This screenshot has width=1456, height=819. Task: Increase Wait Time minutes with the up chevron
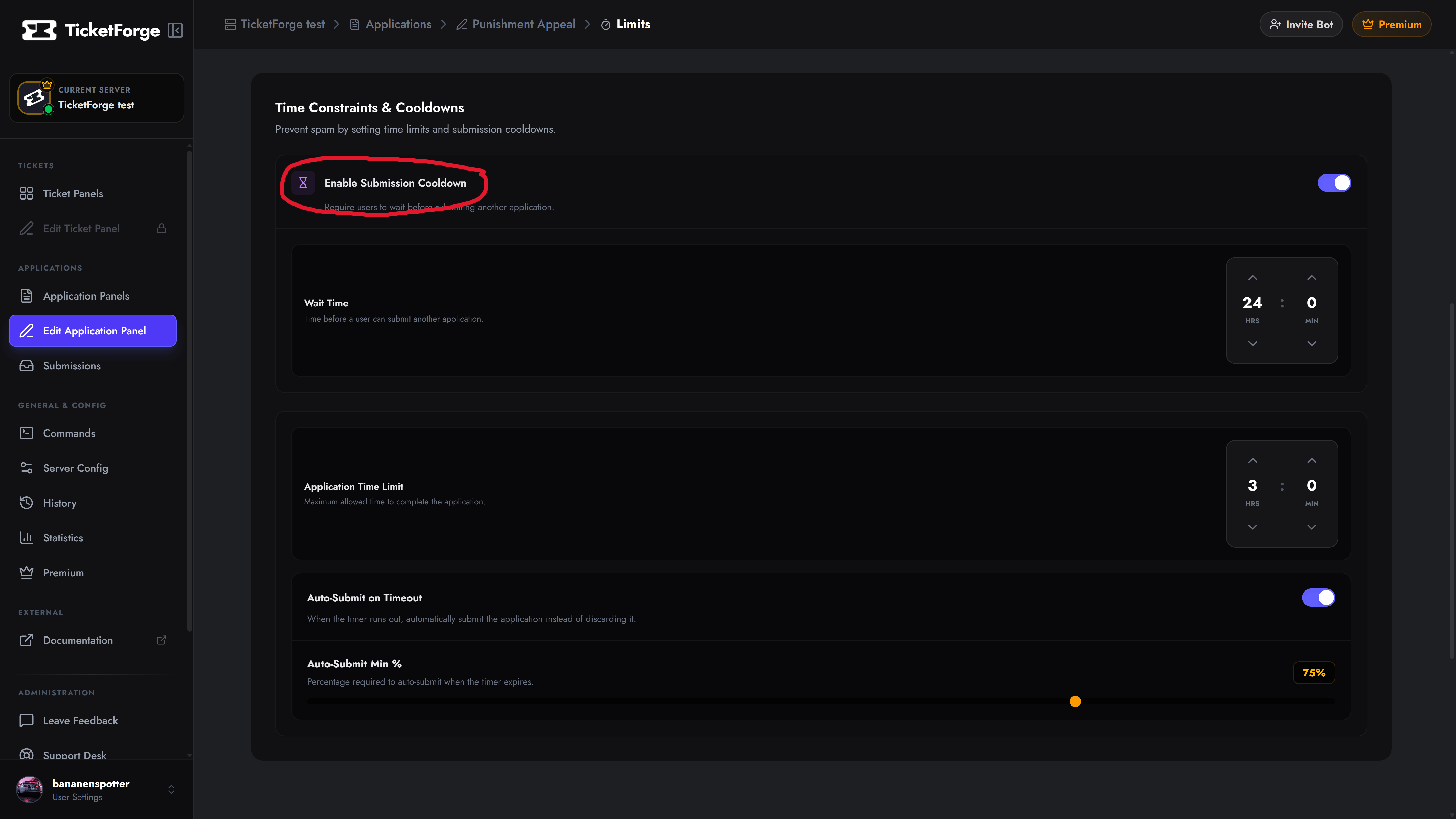coord(1312,278)
